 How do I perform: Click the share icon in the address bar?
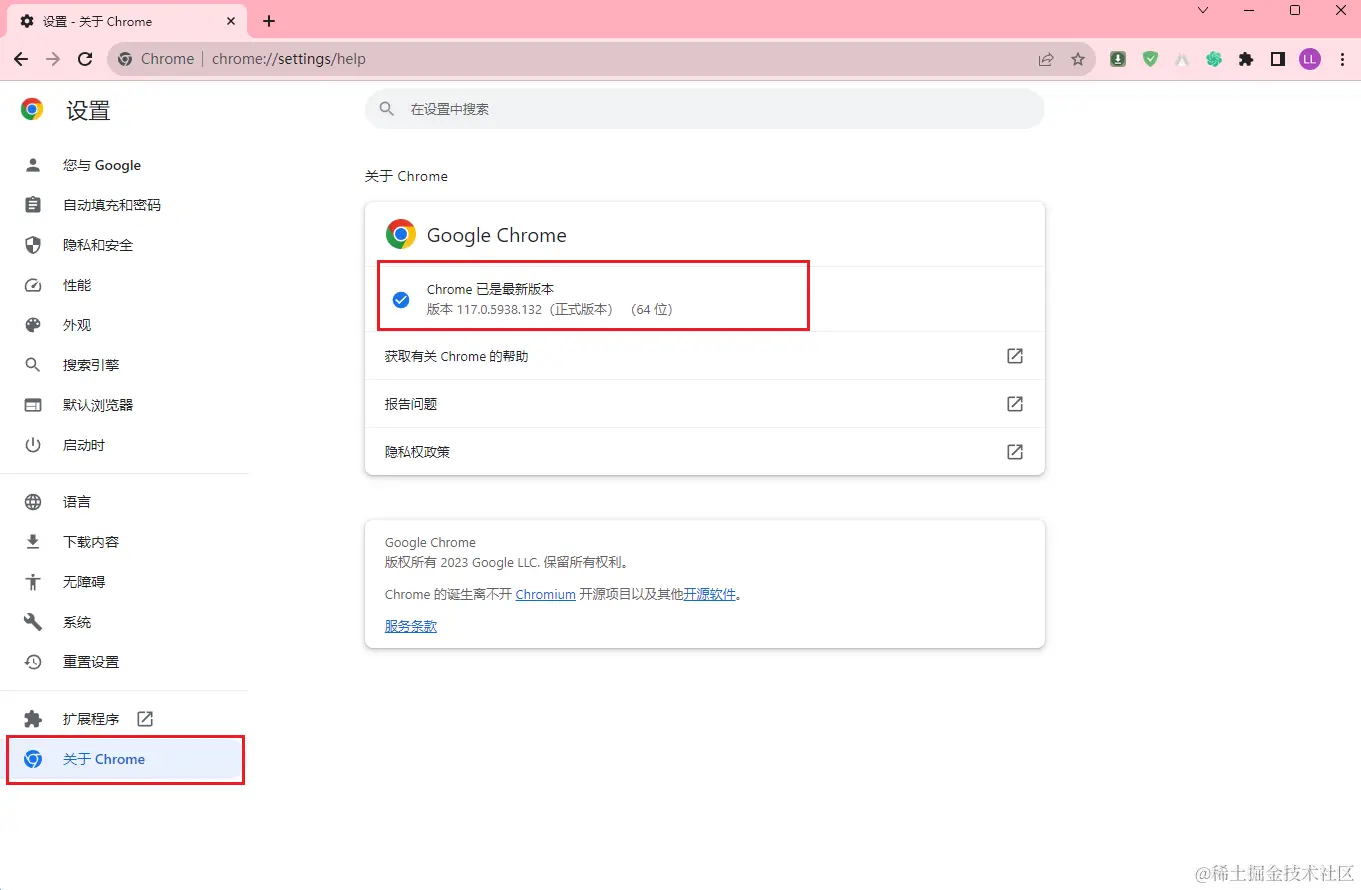click(1046, 59)
